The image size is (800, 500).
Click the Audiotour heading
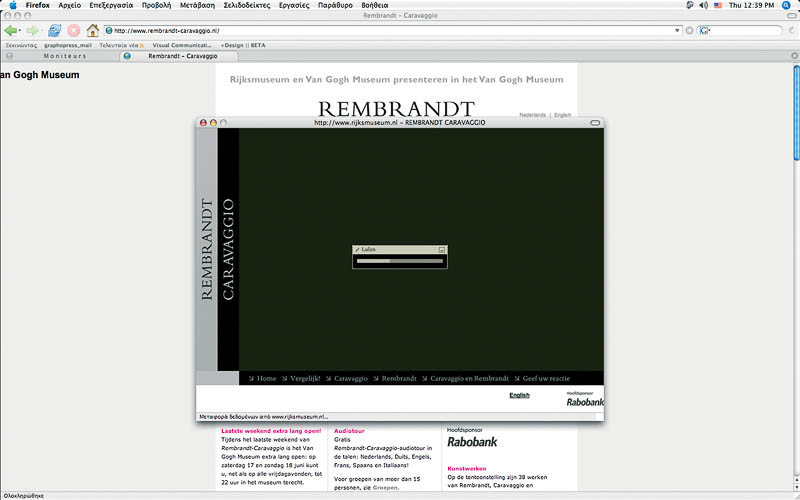click(349, 431)
